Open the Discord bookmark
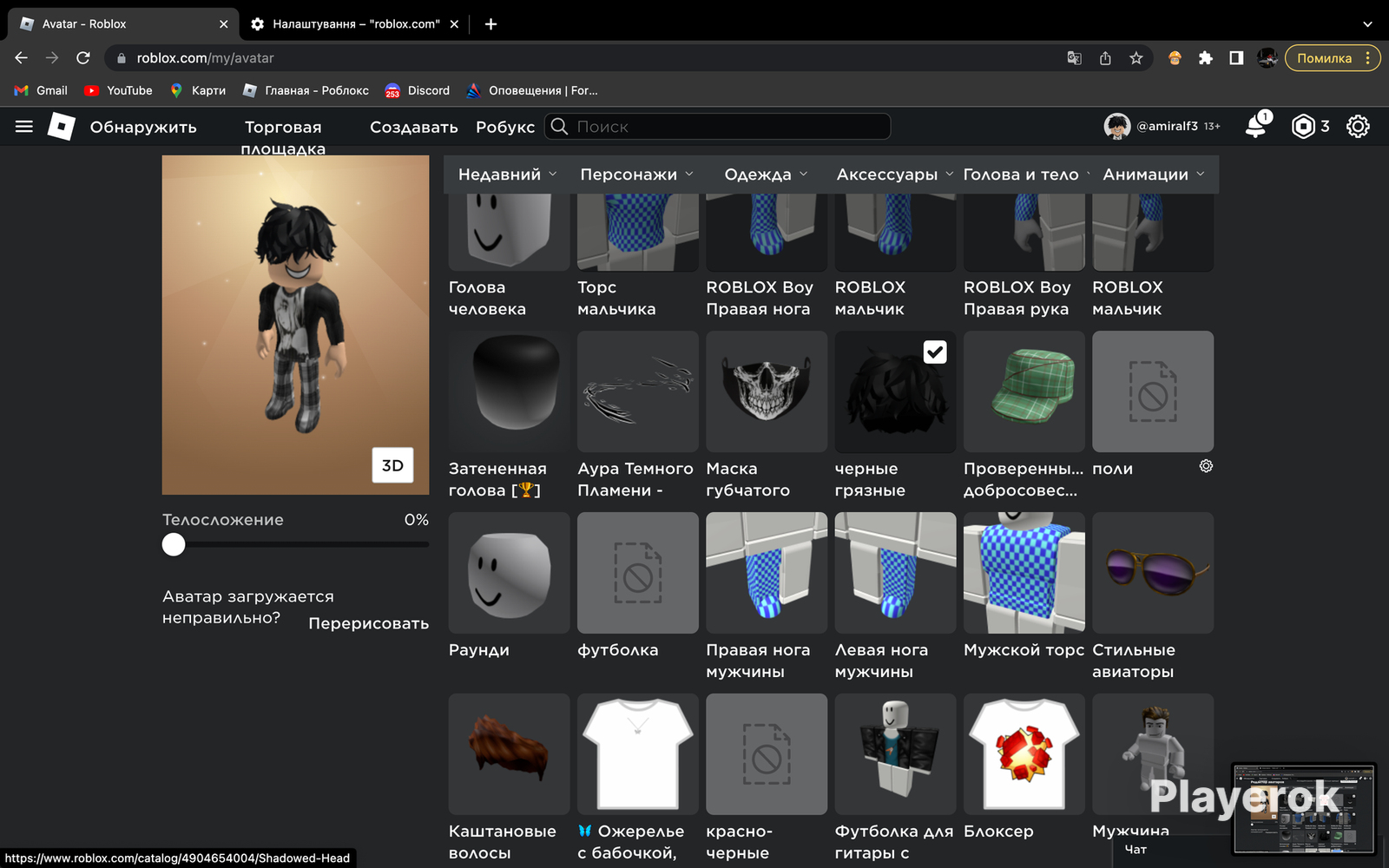The height and width of the screenshot is (868, 1389). click(418, 90)
